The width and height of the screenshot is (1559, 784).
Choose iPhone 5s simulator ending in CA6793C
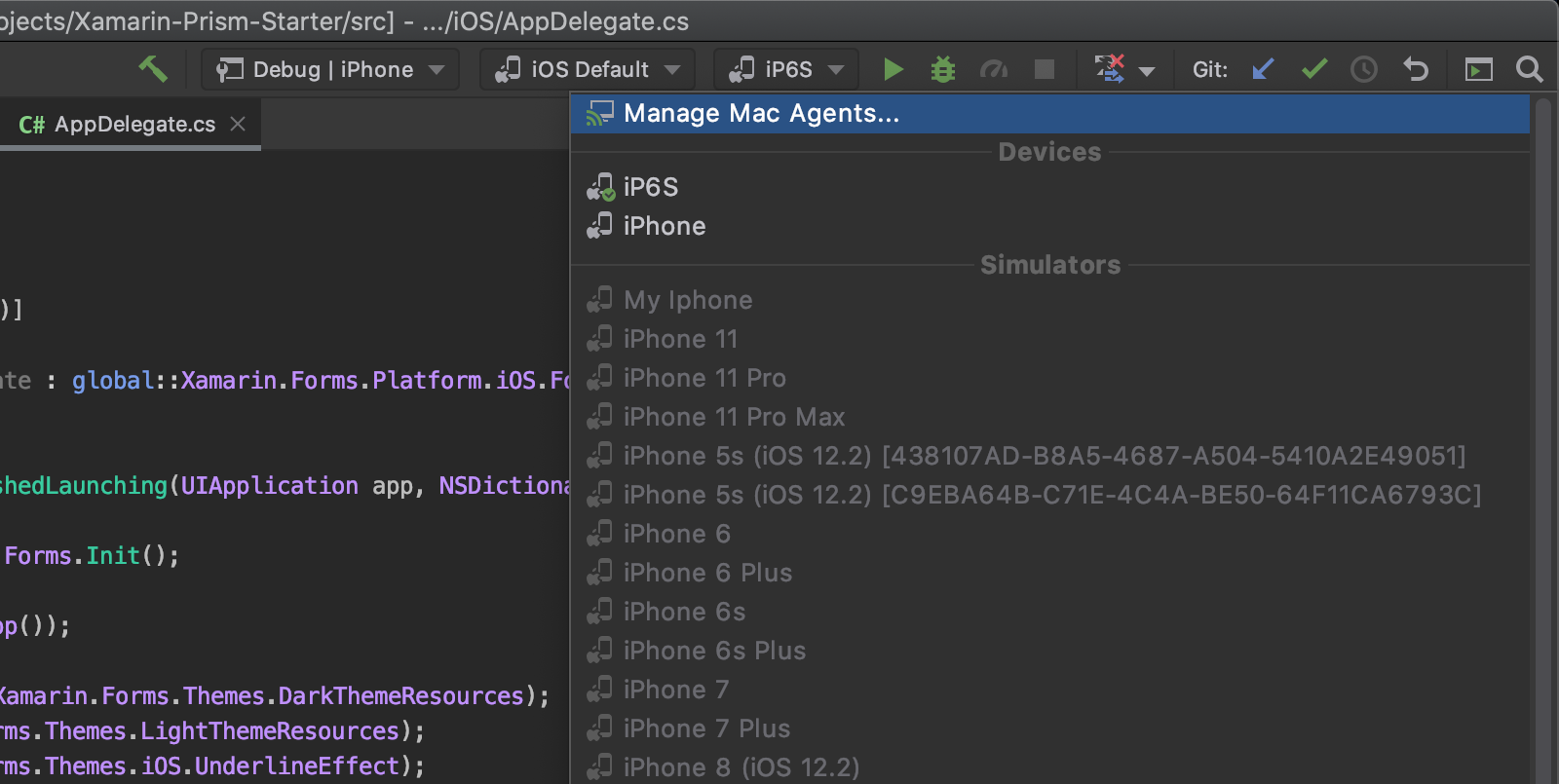(x=1049, y=495)
